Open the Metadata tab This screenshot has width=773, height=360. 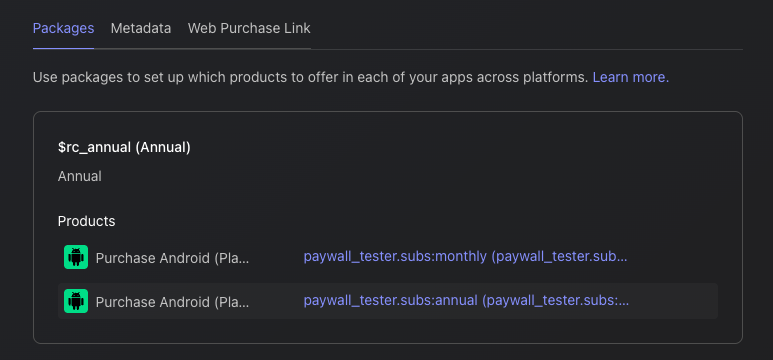click(x=141, y=29)
